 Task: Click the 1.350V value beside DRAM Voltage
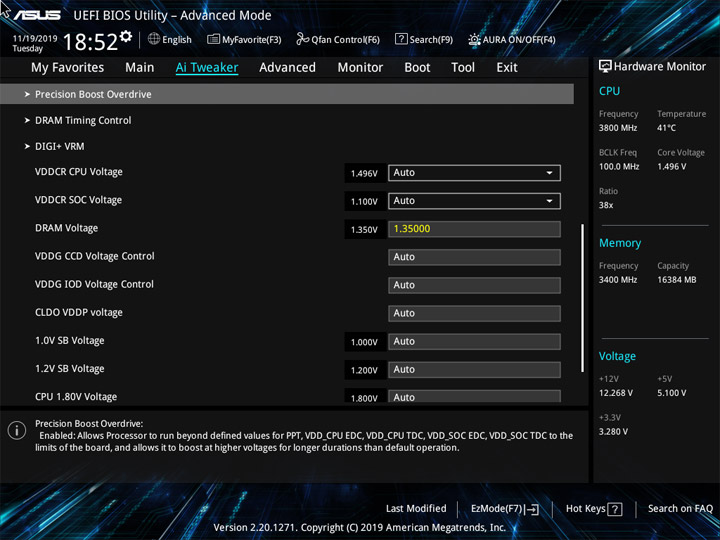click(364, 230)
